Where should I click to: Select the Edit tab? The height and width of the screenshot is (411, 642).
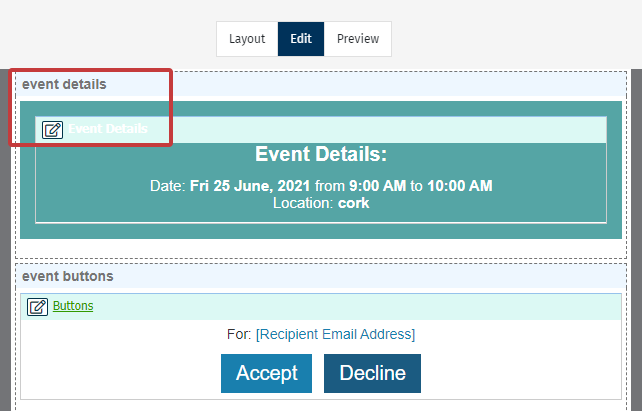point(301,39)
